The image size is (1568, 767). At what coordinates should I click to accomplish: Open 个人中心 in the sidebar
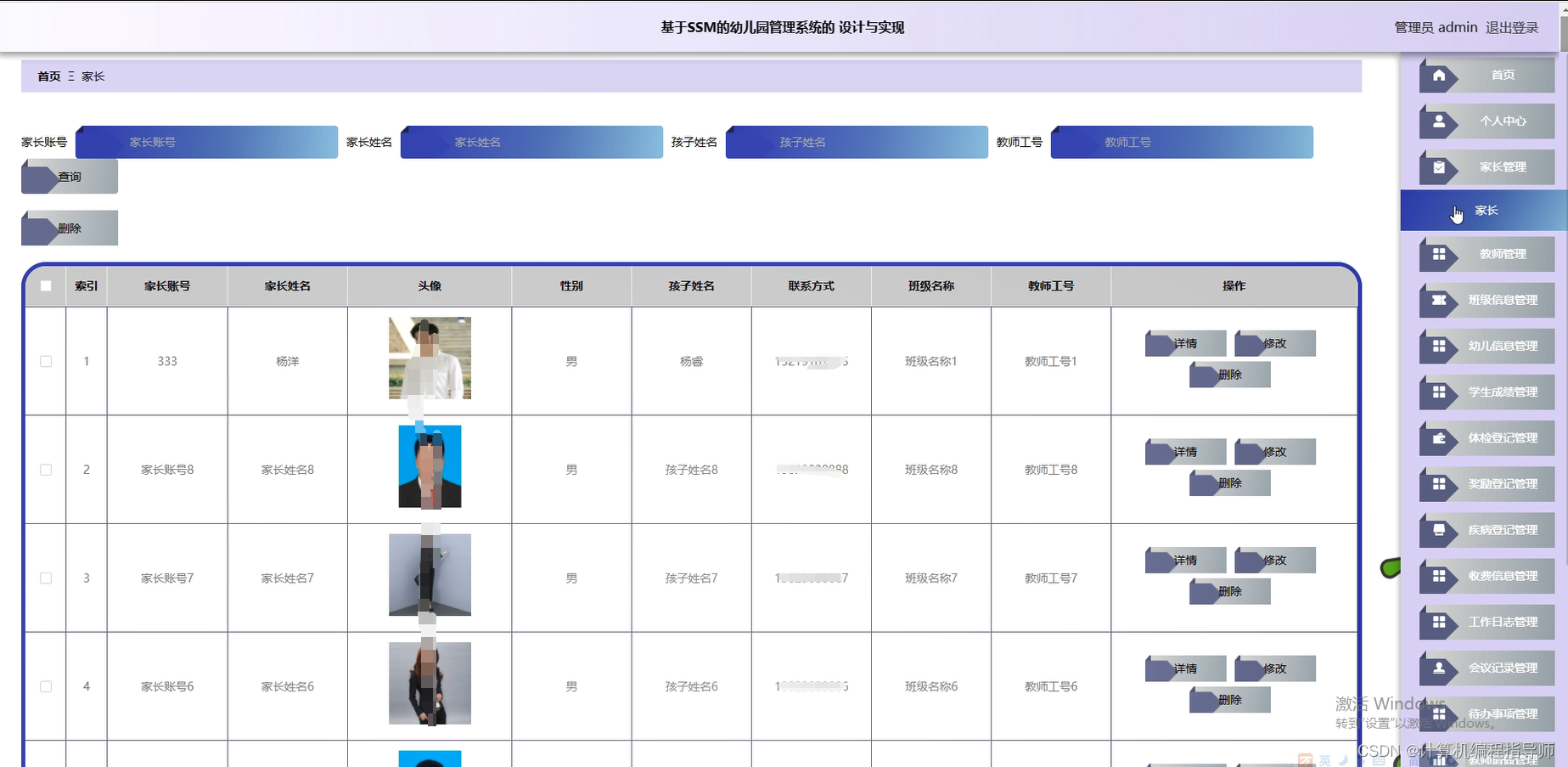(x=1487, y=121)
